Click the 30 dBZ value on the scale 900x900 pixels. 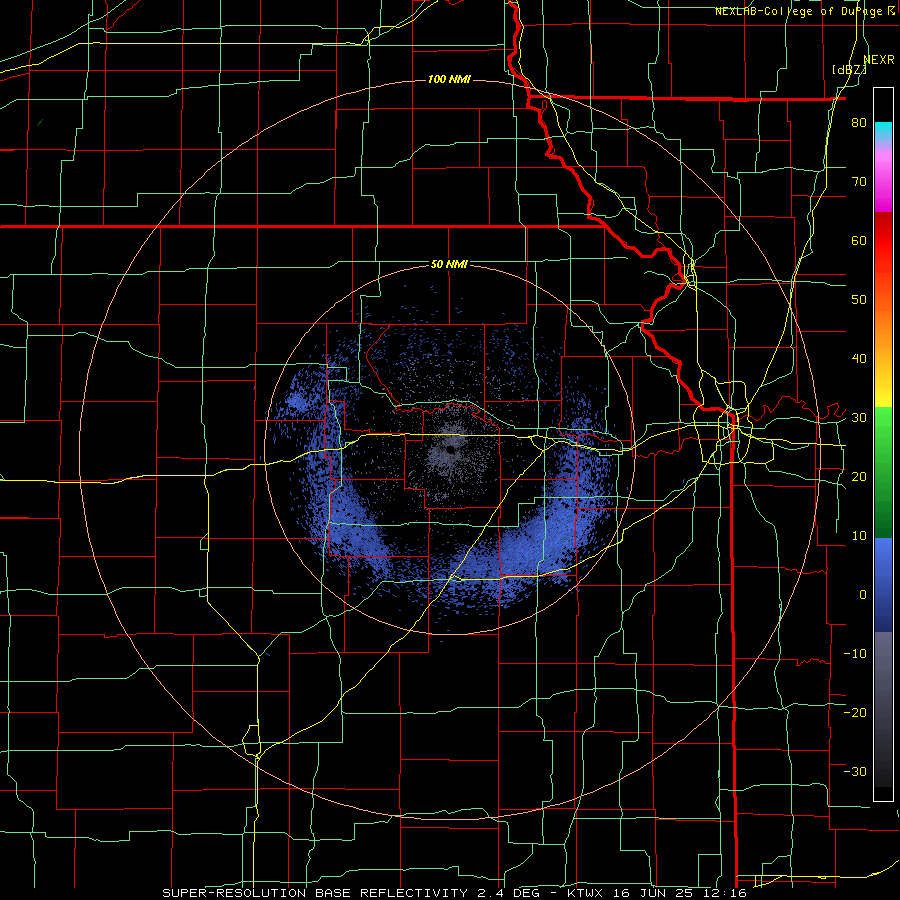(x=859, y=418)
